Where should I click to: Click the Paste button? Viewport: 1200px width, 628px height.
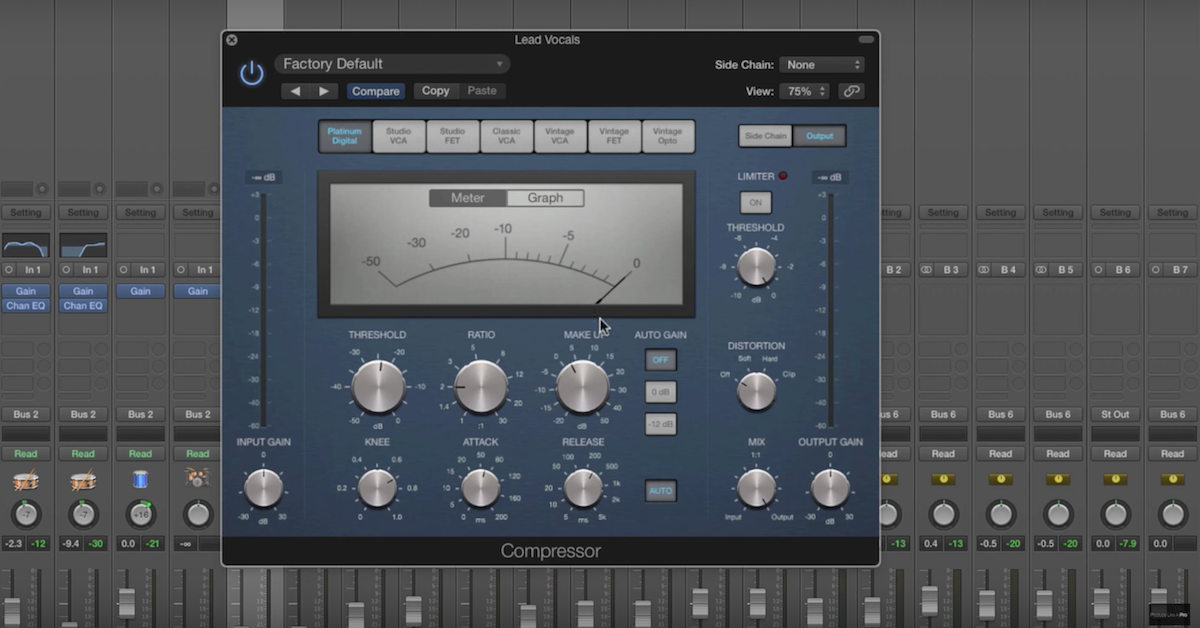482,91
